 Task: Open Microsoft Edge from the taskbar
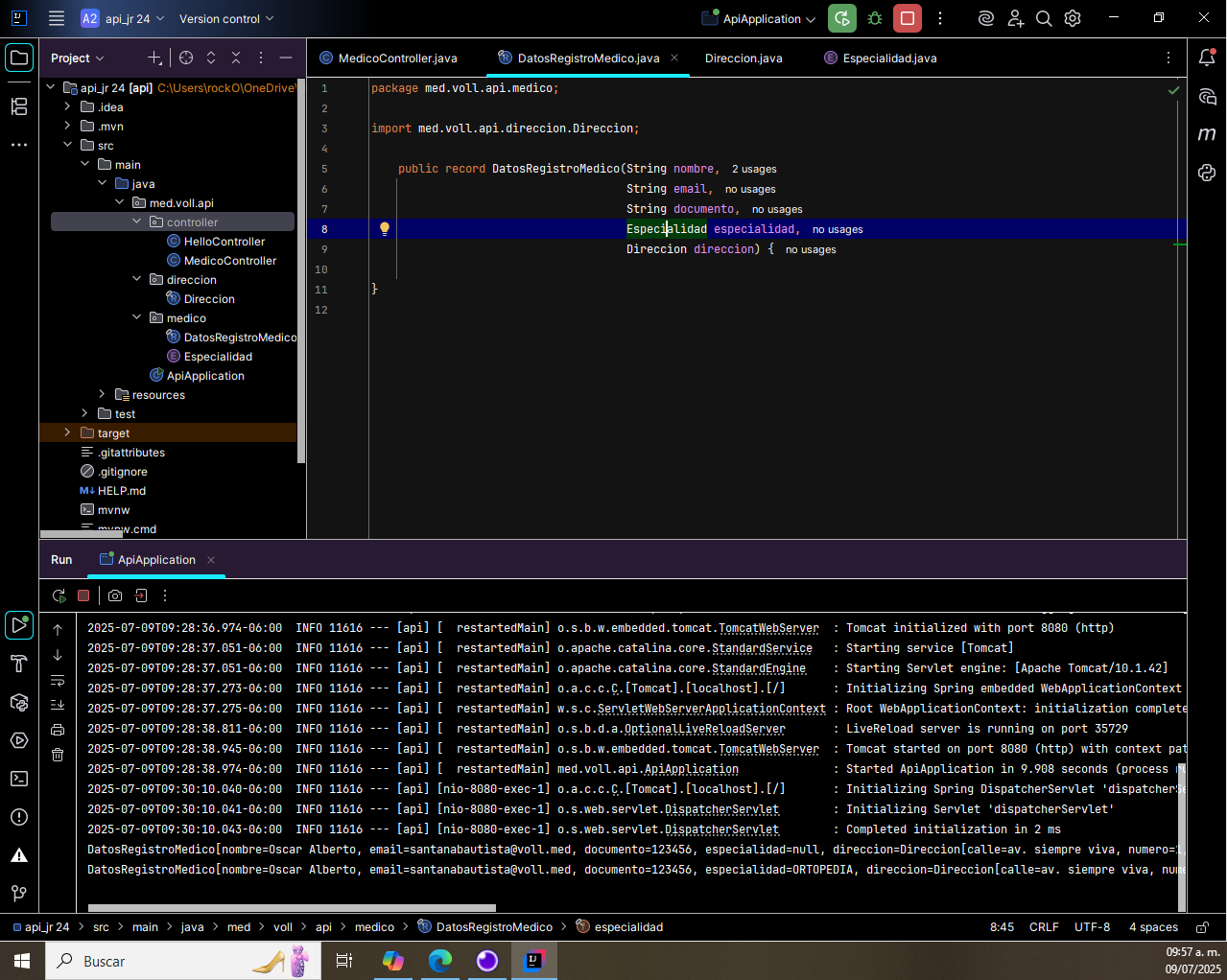coord(440,961)
